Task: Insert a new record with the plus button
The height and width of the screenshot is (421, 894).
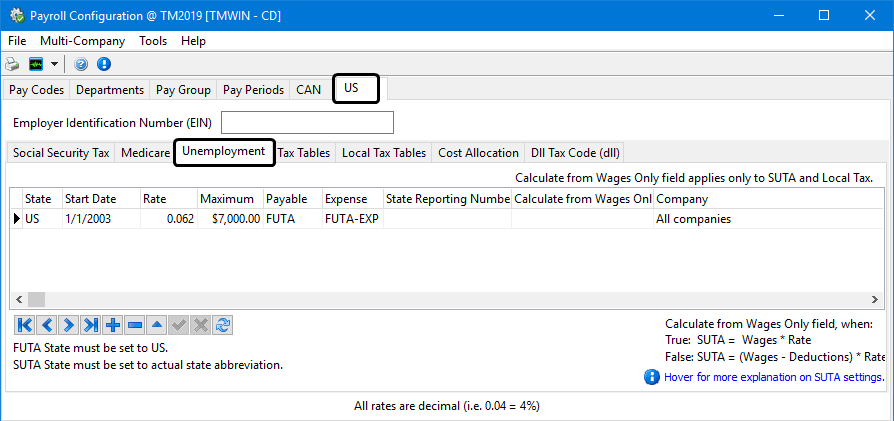Action: pyautogui.click(x=113, y=325)
